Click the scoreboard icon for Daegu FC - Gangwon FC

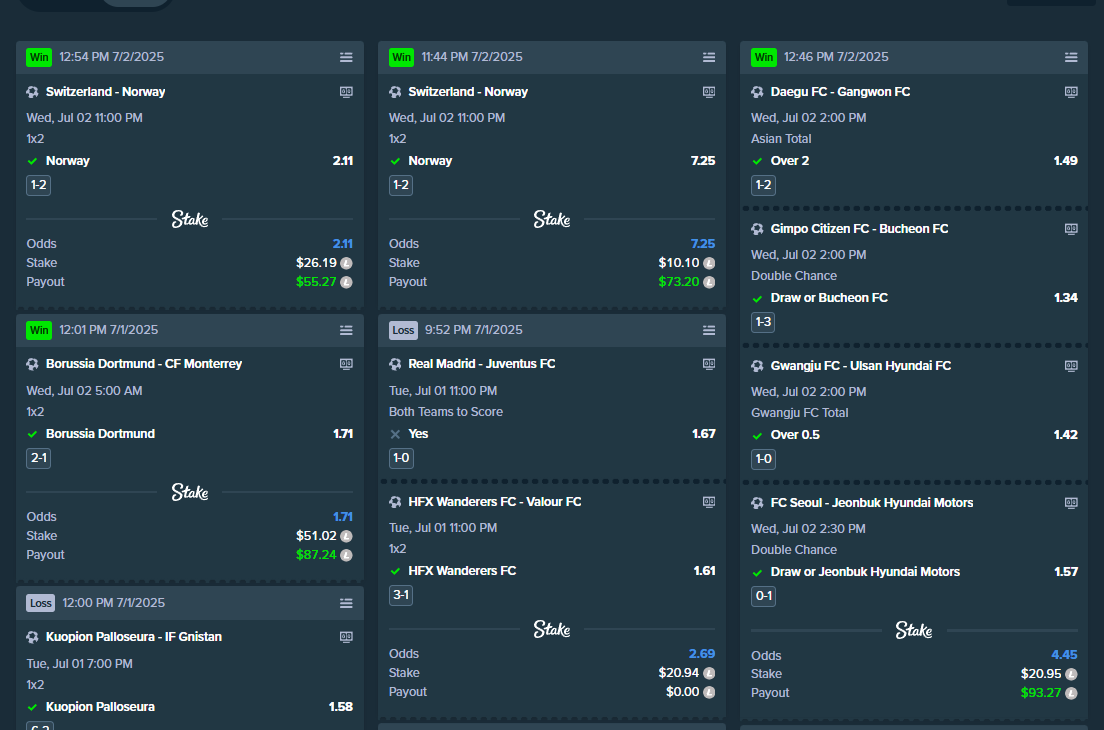[1071, 92]
